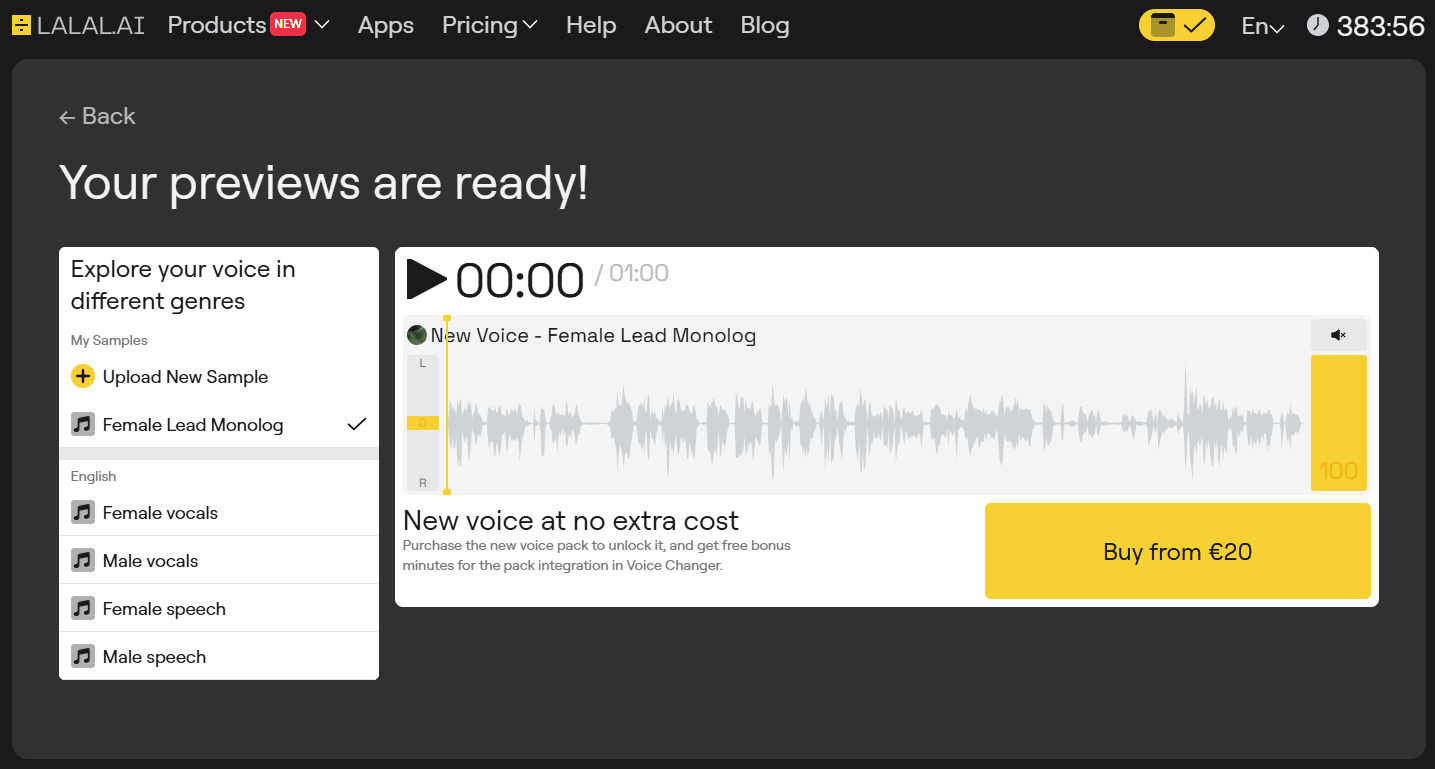The image size is (1435, 769).
Task: Click the L/R pan slider
Action: click(423, 423)
